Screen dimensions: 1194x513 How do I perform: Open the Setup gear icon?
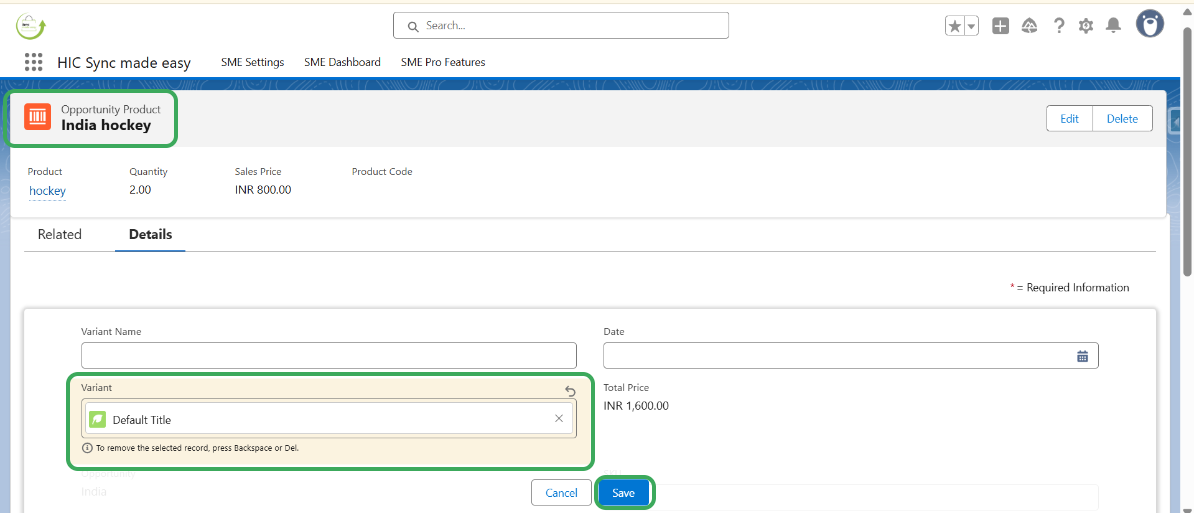(1086, 26)
